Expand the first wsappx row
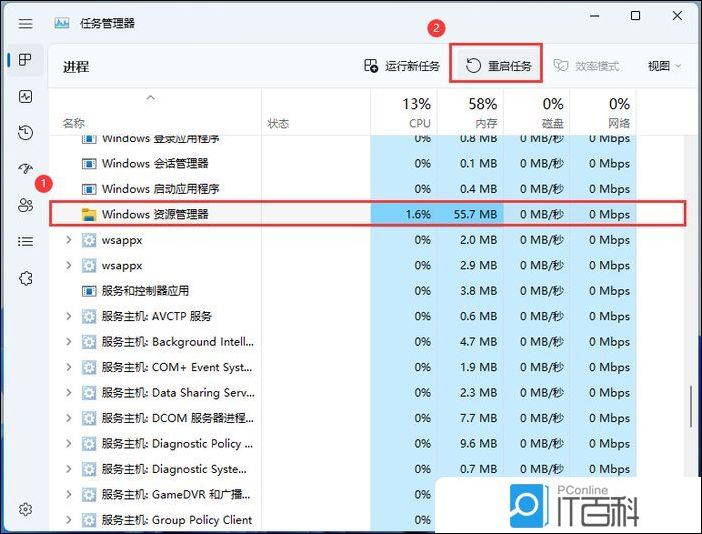 tap(68, 240)
